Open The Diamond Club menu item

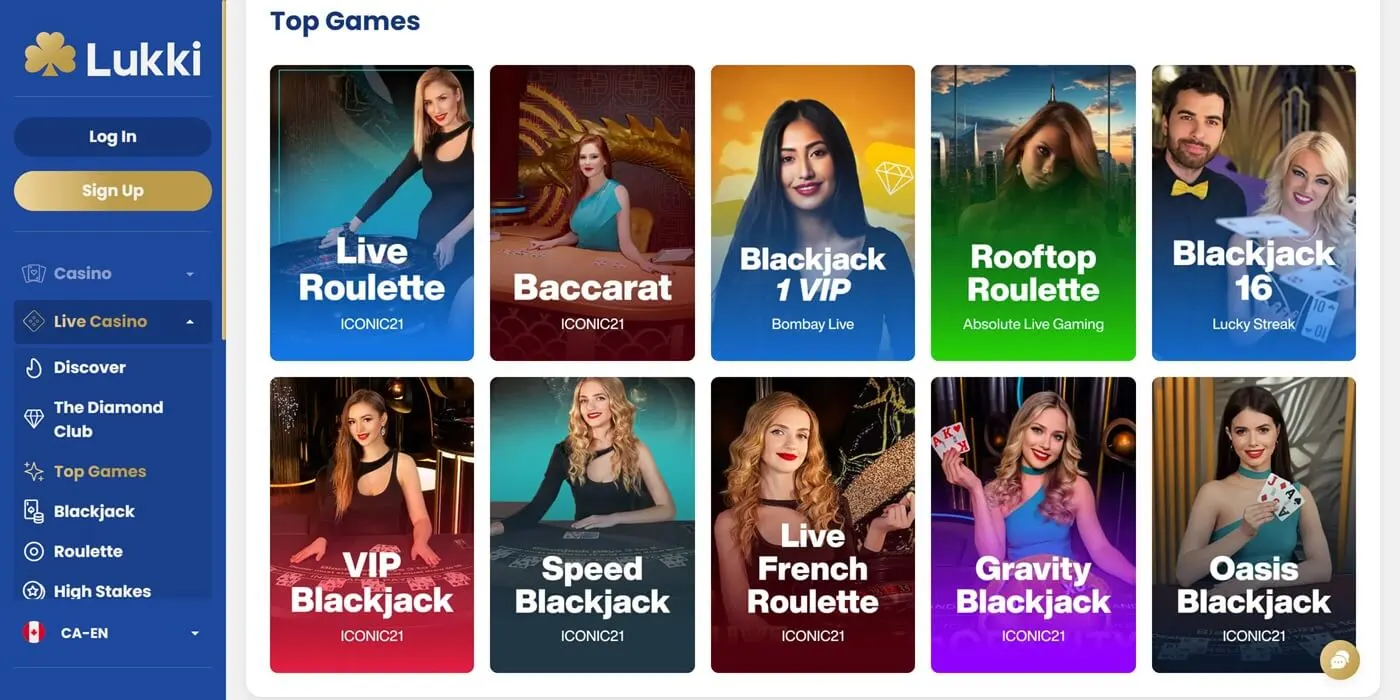108,419
